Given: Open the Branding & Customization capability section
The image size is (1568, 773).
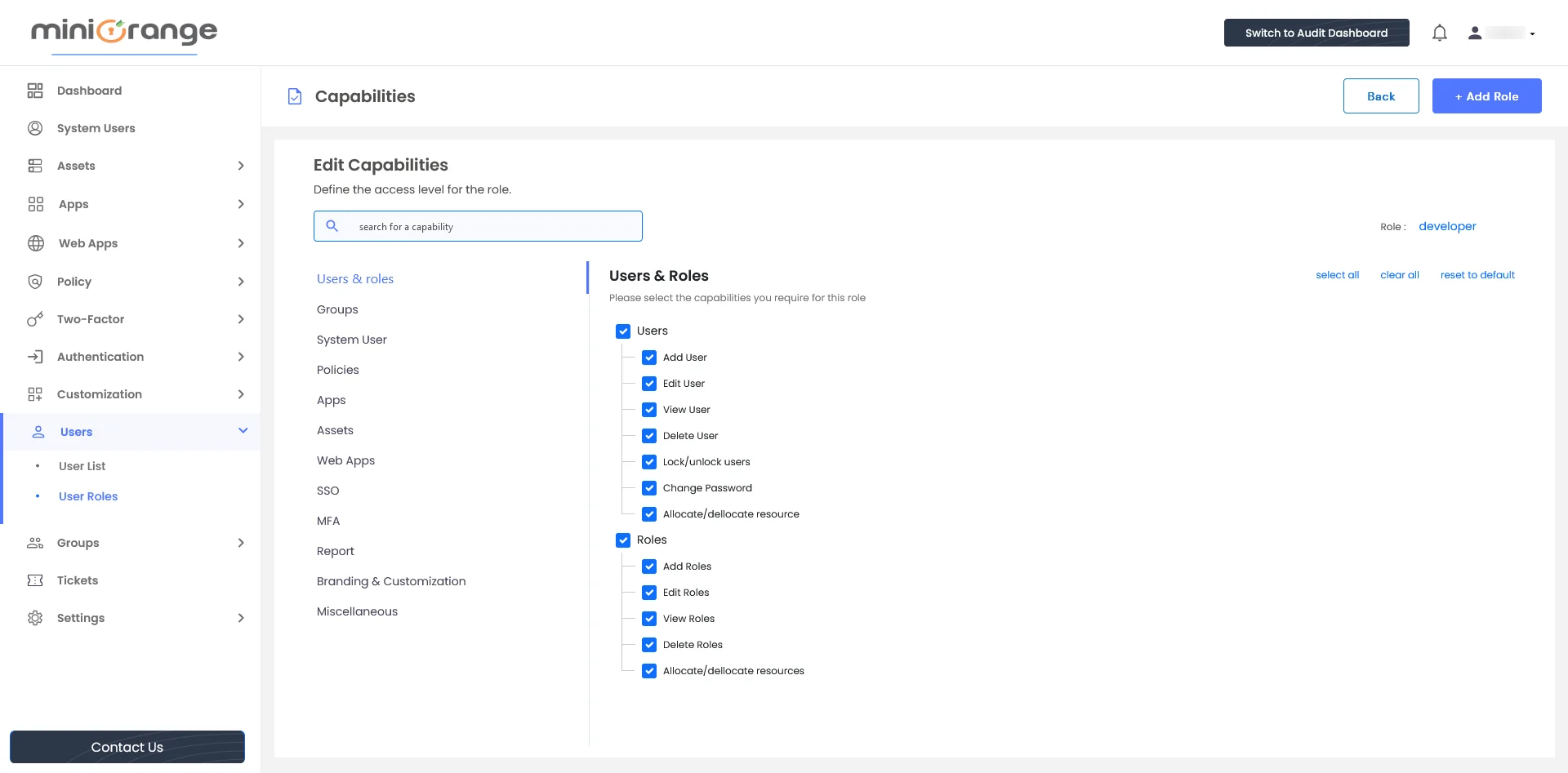Looking at the screenshot, I should pyautogui.click(x=391, y=581).
